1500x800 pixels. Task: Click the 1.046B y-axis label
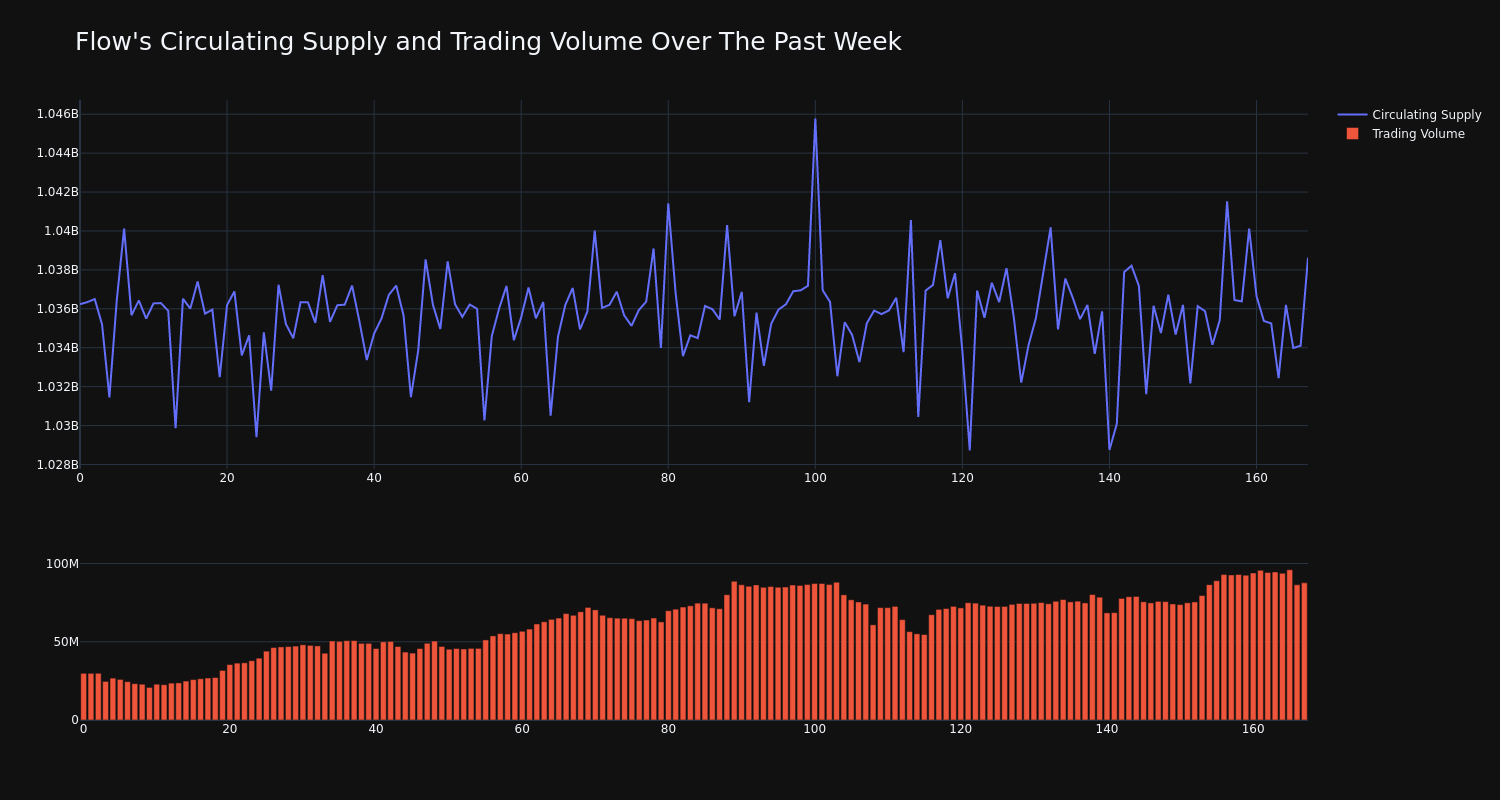(57, 114)
